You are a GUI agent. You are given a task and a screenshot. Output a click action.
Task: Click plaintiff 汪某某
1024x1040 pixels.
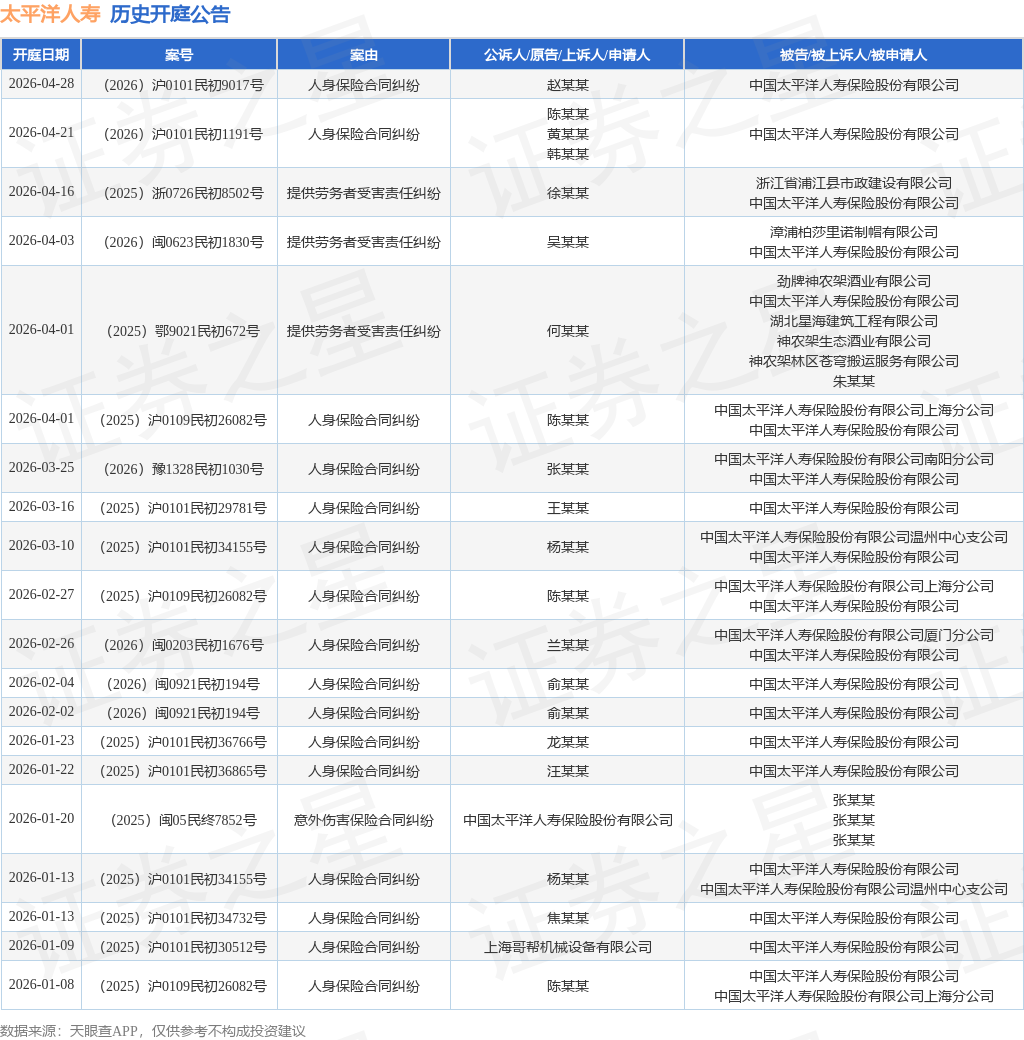[568, 771]
